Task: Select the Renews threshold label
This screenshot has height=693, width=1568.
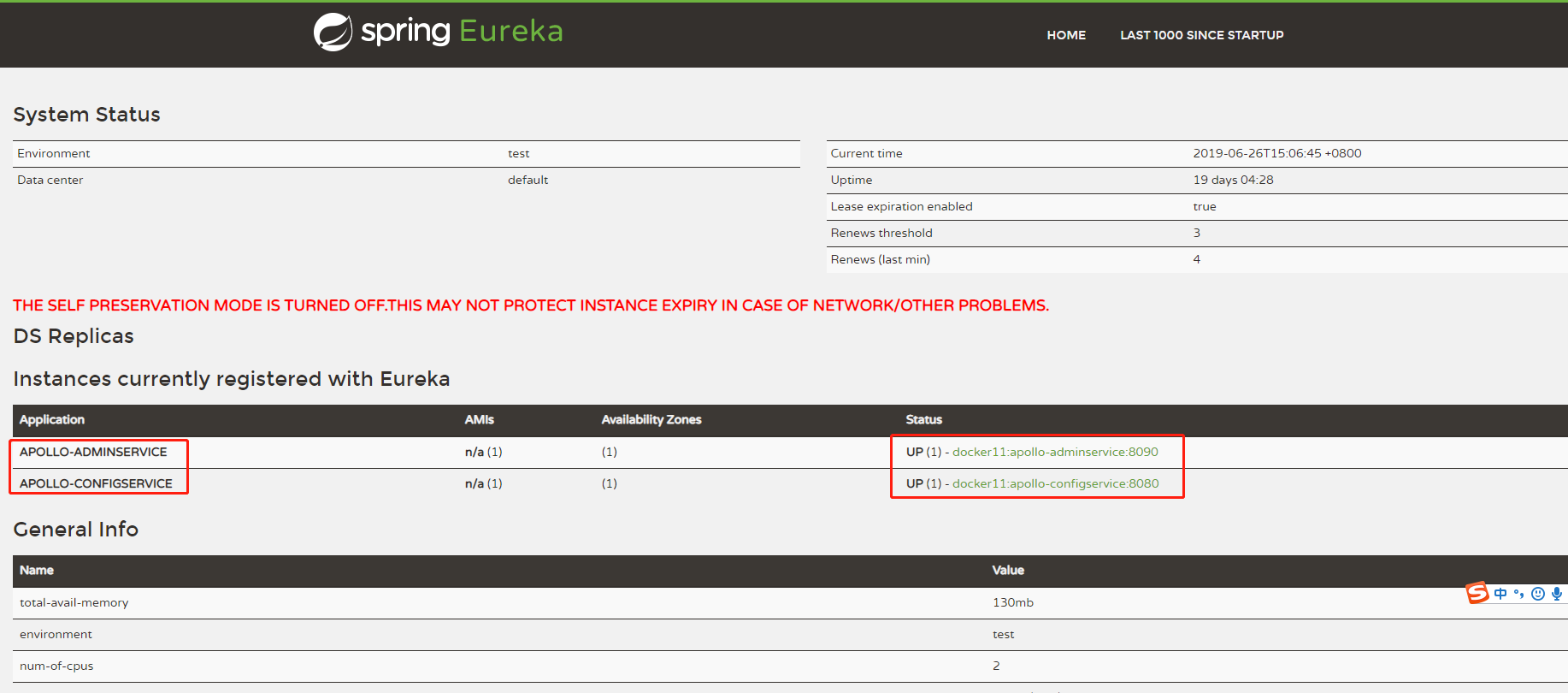Action: coord(881,233)
